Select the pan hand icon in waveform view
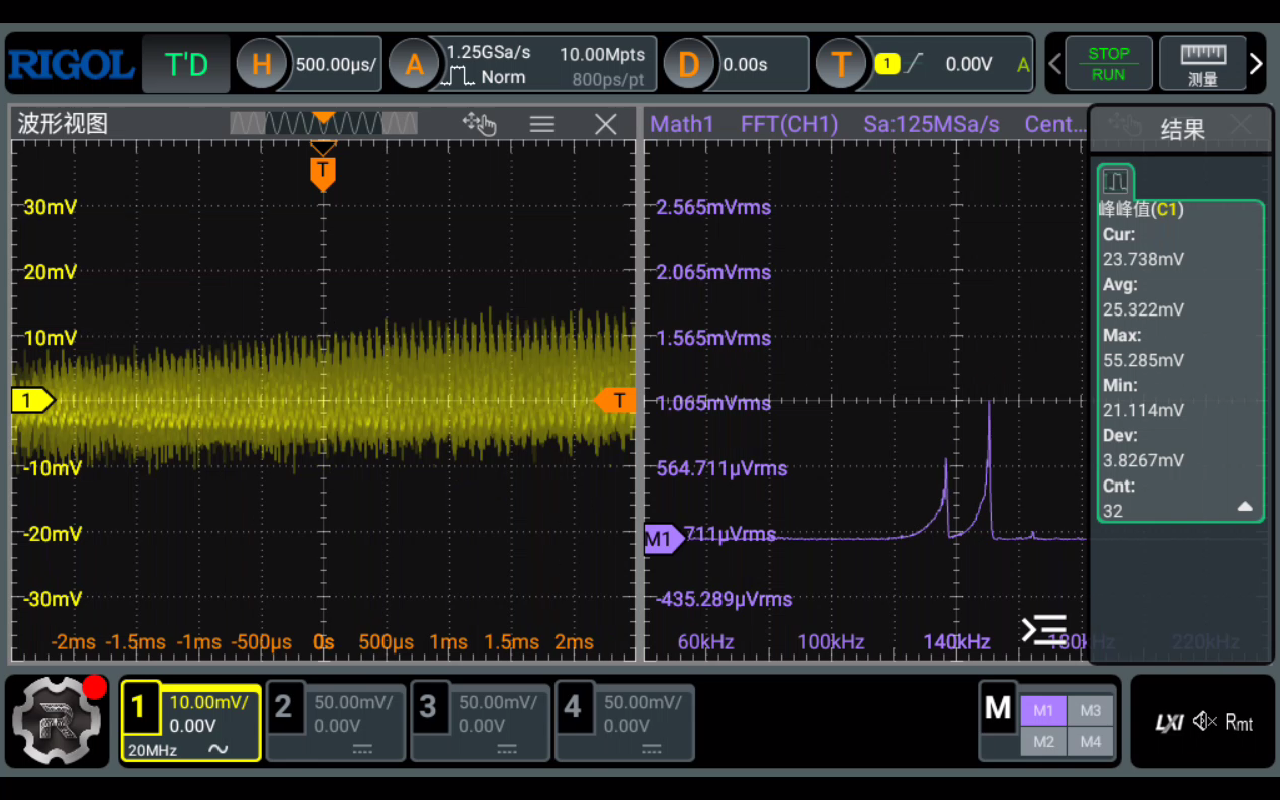Viewport: 1280px width, 800px height. click(479, 124)
